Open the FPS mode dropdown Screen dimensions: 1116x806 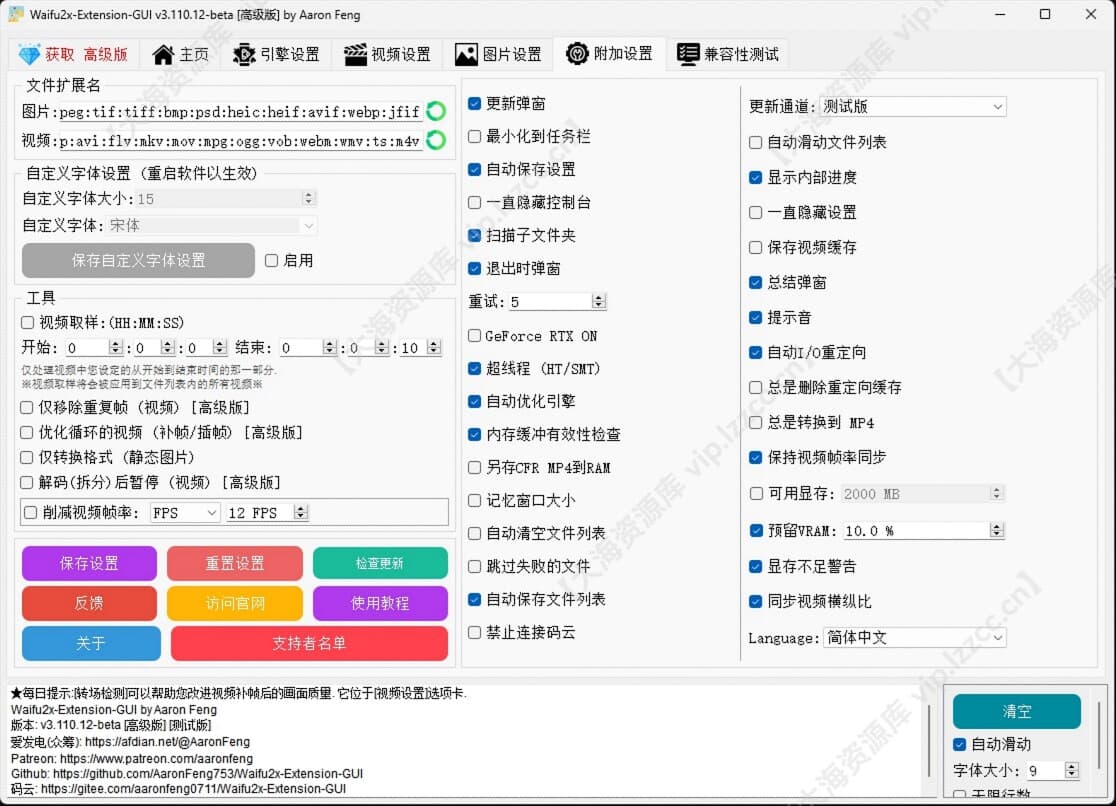(184, 513)
